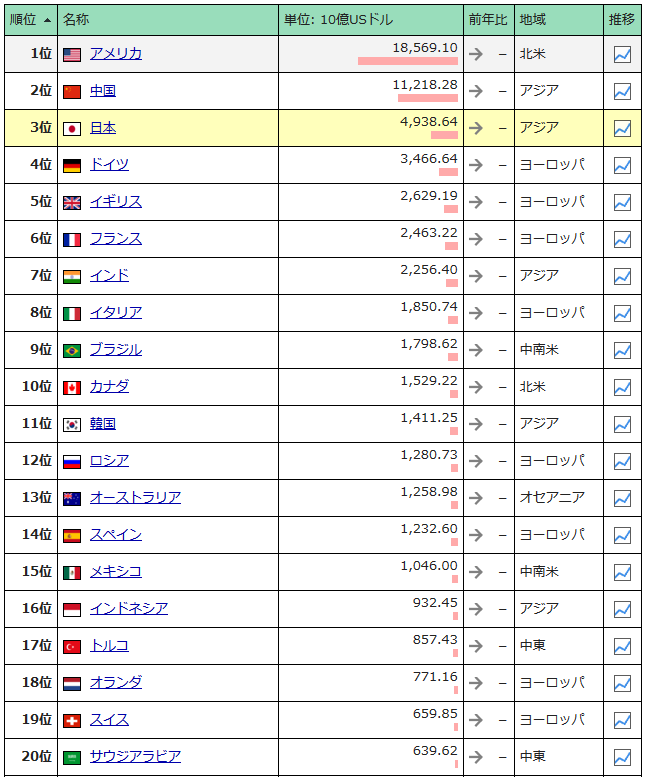Select the value 639.62
645x777 pixels.
click(x=435, y=751)
